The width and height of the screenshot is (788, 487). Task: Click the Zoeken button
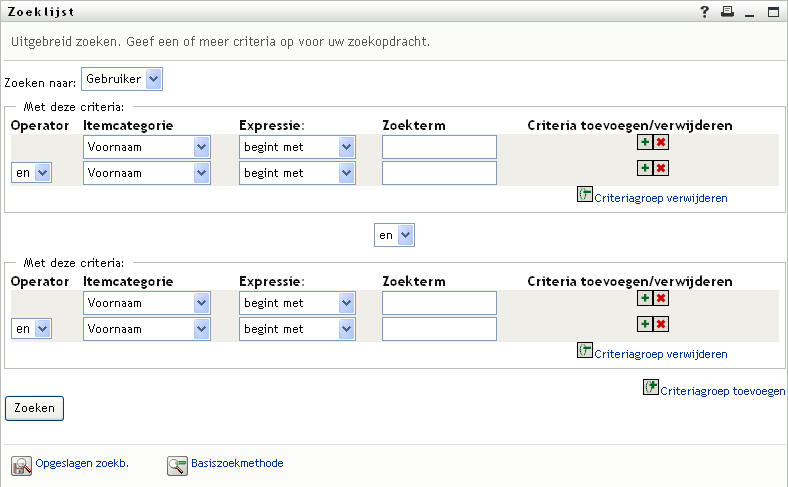pos(34,408)
